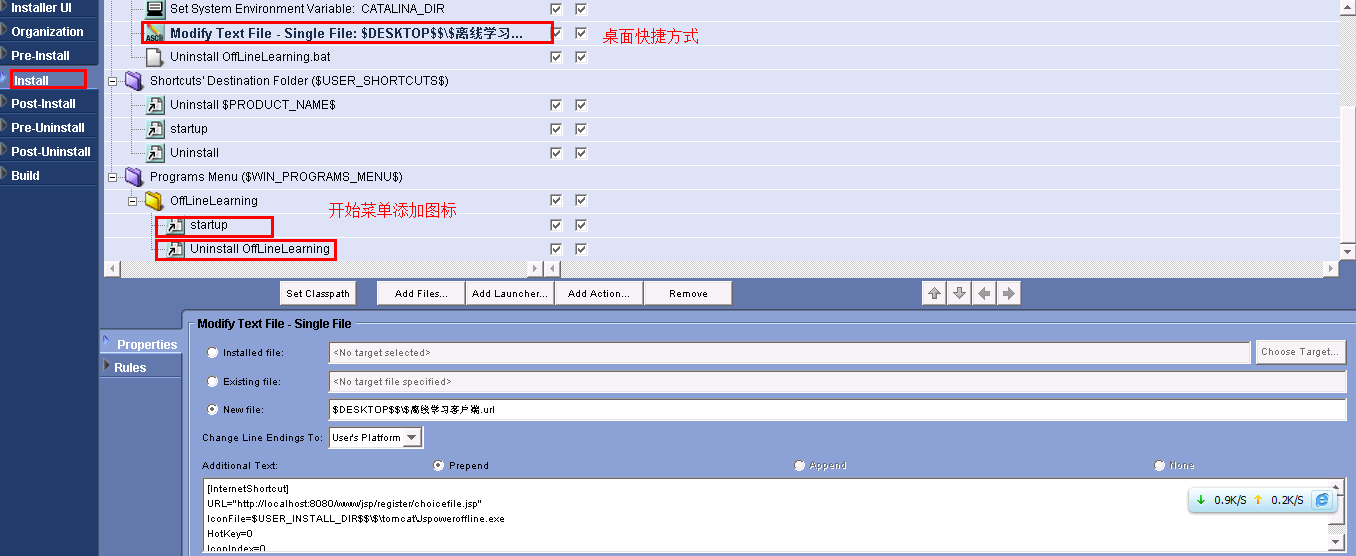Click the Add Action... button
The height and width of the screenshot is (556, 1356).
[x=598, y=293]
